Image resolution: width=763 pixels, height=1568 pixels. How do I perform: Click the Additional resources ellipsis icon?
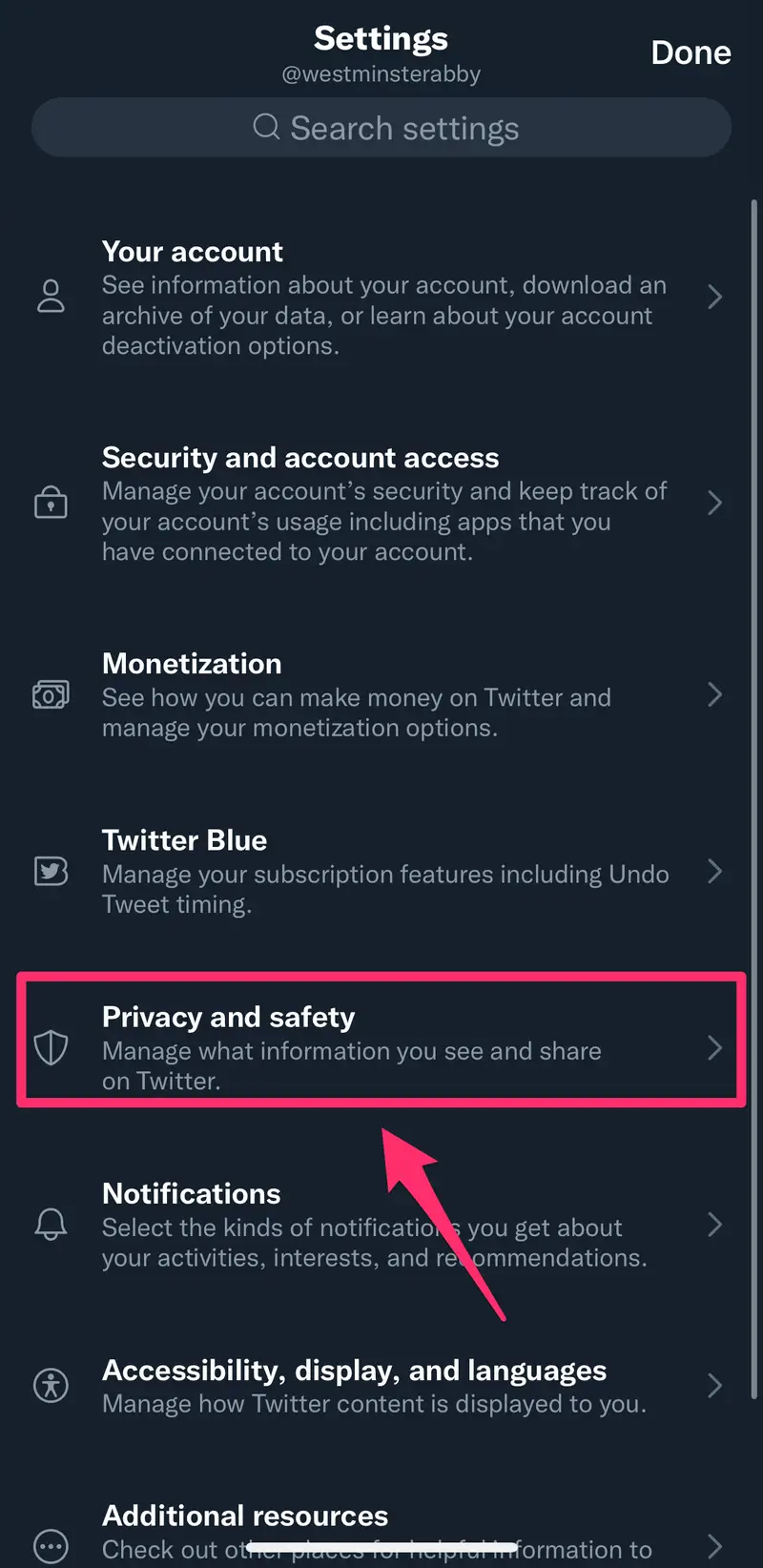point(52,1547)
